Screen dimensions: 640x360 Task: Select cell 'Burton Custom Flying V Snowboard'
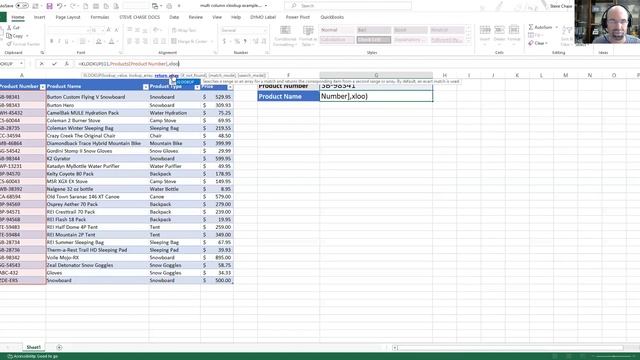click(97, 97)
